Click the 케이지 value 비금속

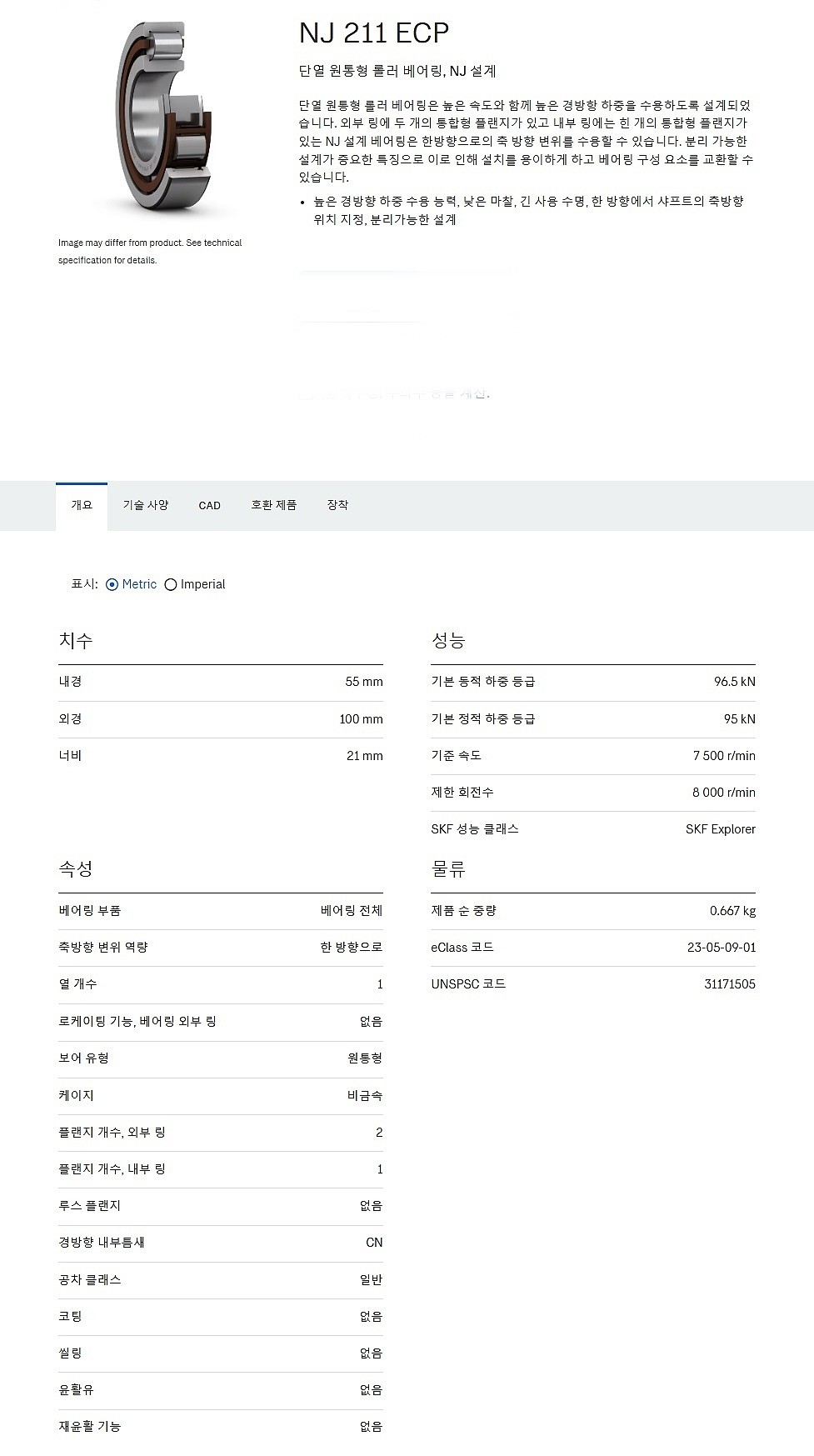(365, 1096)
